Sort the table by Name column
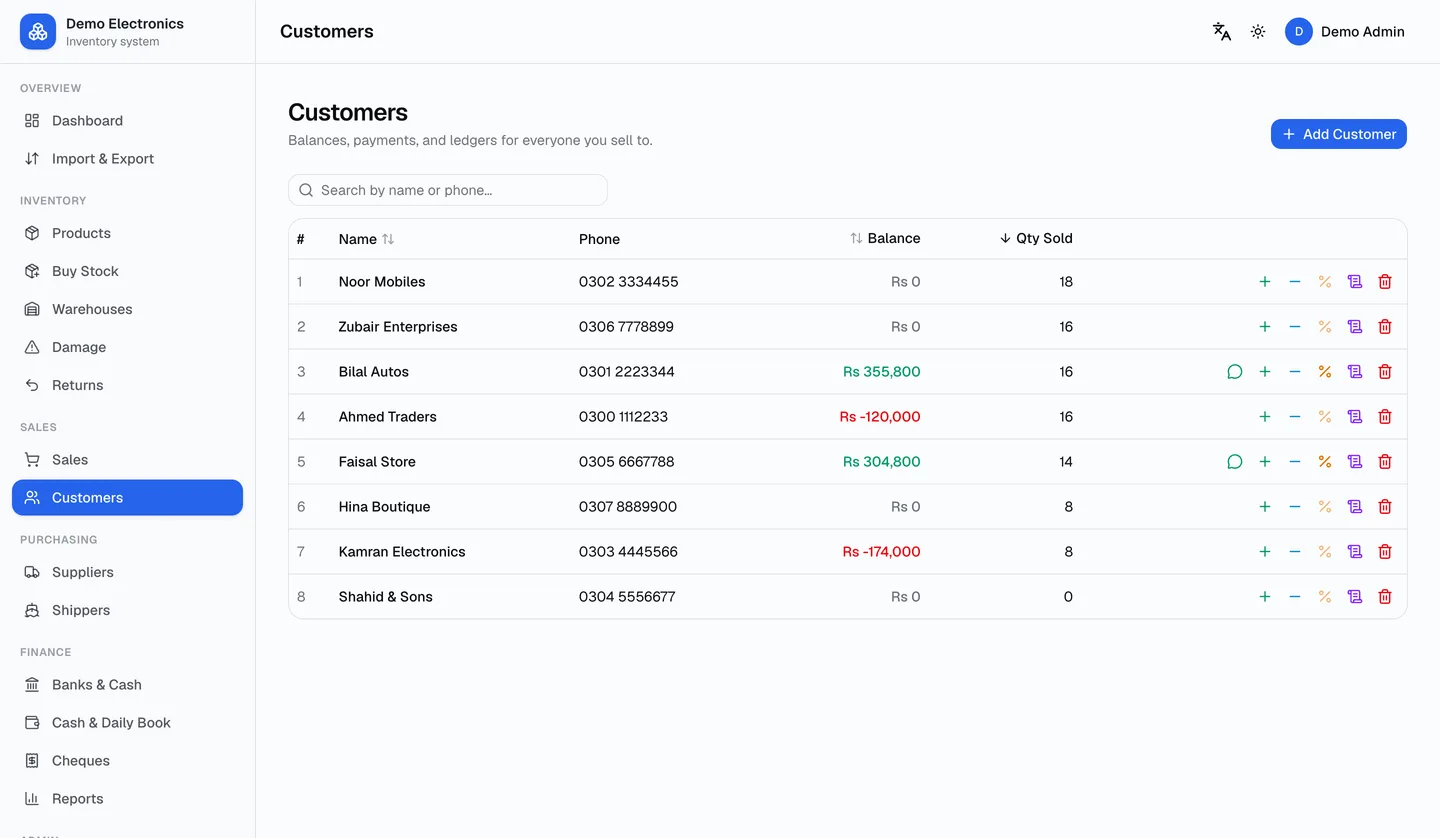The height and width of the screenshot is (838, 1440). (x=366, y=239)
